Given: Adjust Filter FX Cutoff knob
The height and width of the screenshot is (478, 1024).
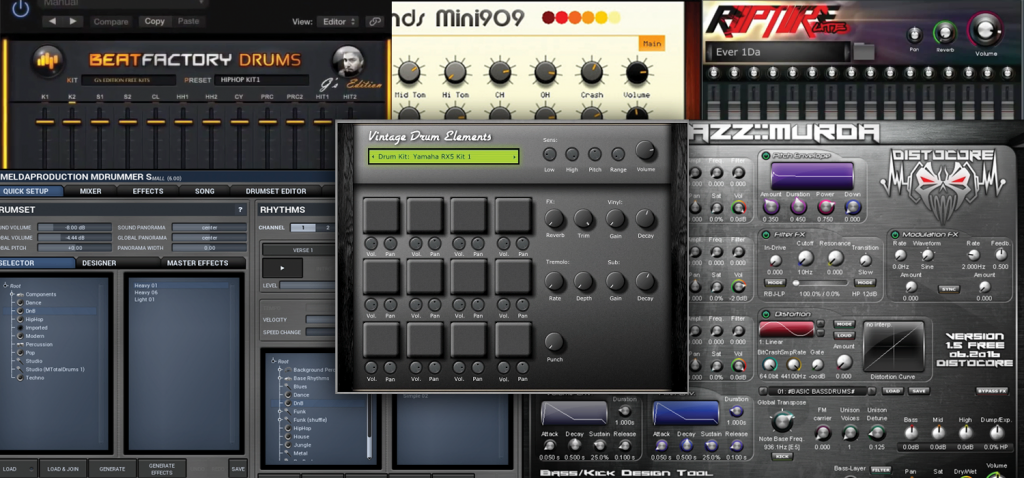Looking at the screenshot, I should tap(805, 258).
